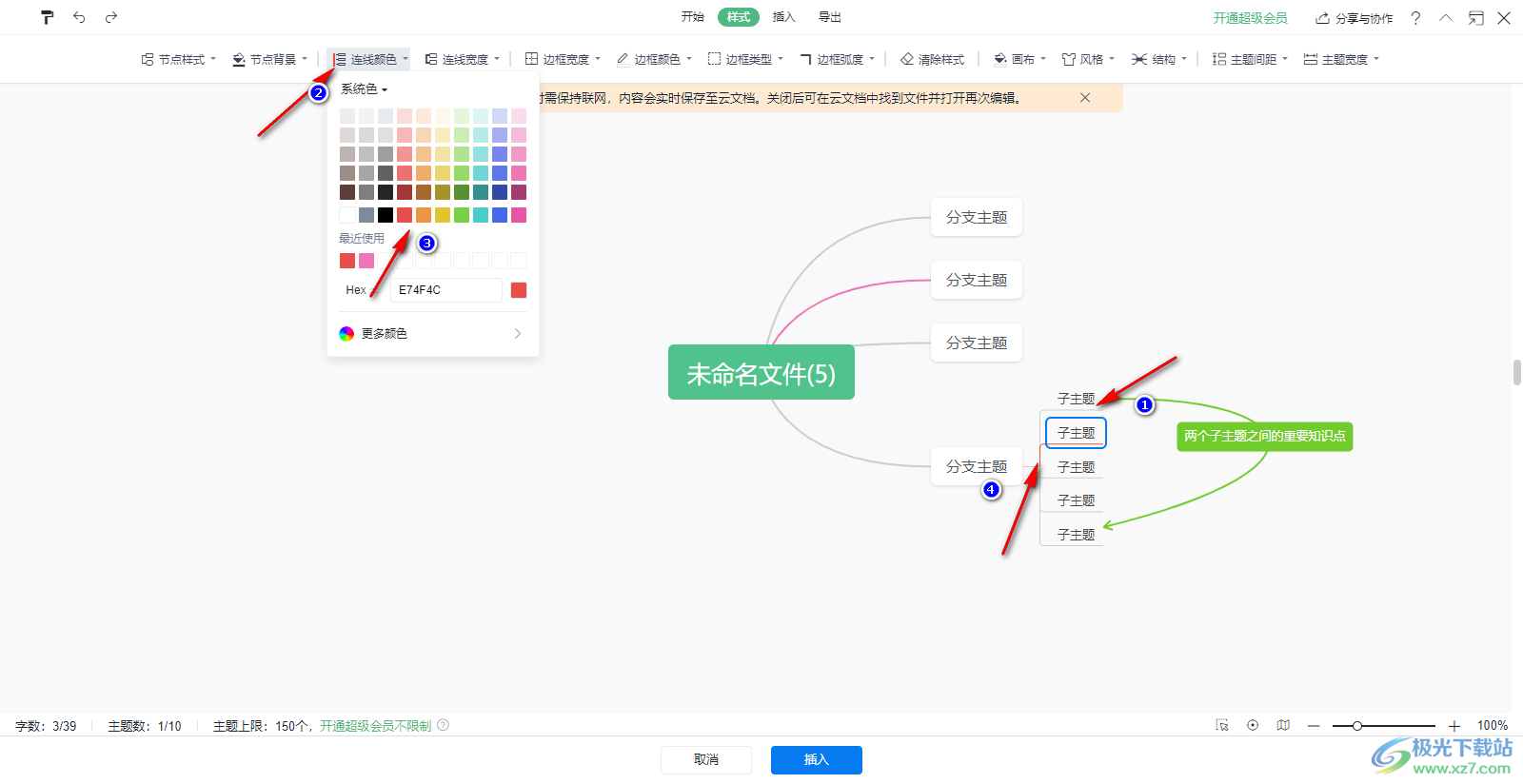Click the Hex preview red swatch
The height and width of the screenshot is (784, 1523).
519,290
